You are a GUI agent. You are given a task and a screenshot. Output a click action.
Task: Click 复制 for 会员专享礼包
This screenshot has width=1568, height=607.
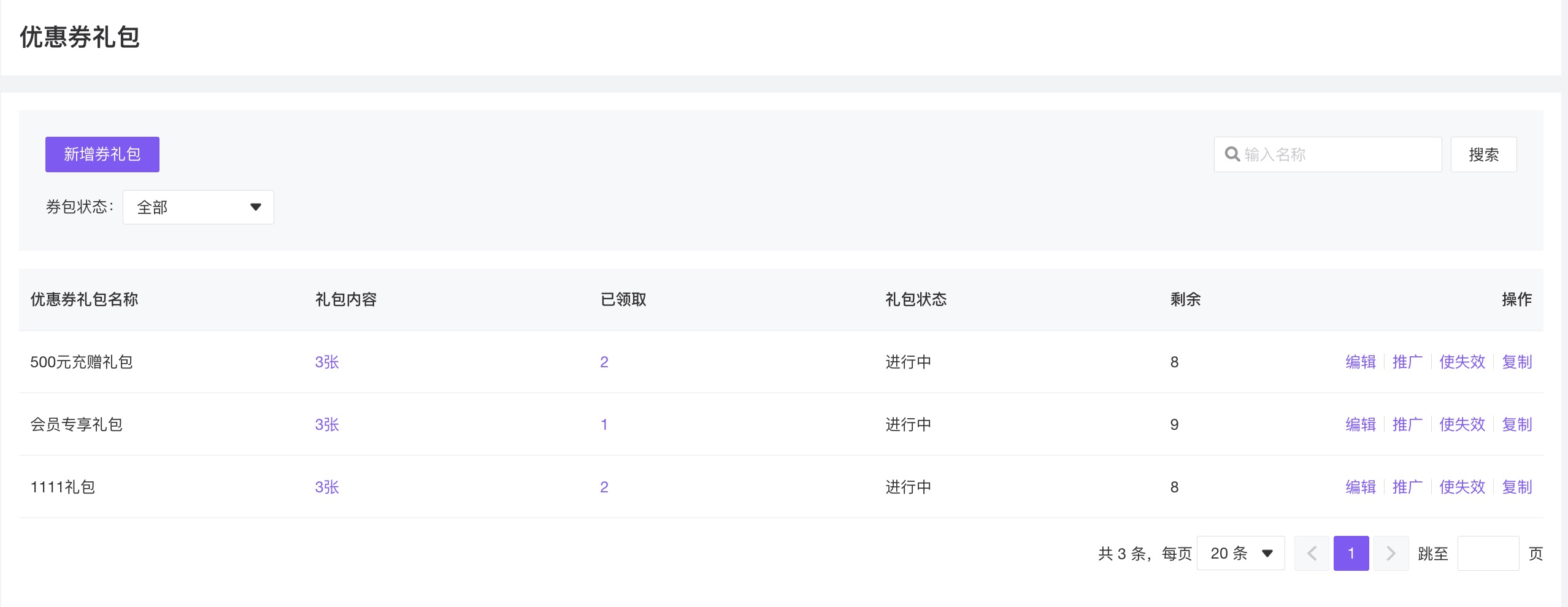tap(1517, 425)
